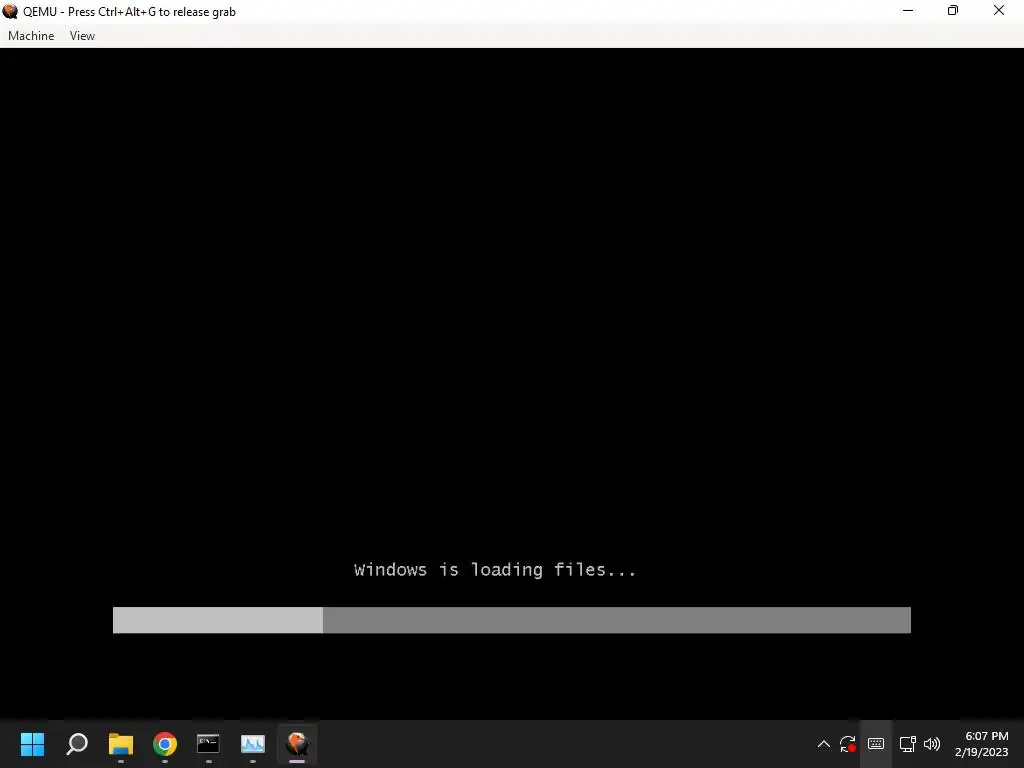The height and width of the screenshot is (768, 1024).
Task: Open File Explorer from the taskbar
Action: pos(121,744)
